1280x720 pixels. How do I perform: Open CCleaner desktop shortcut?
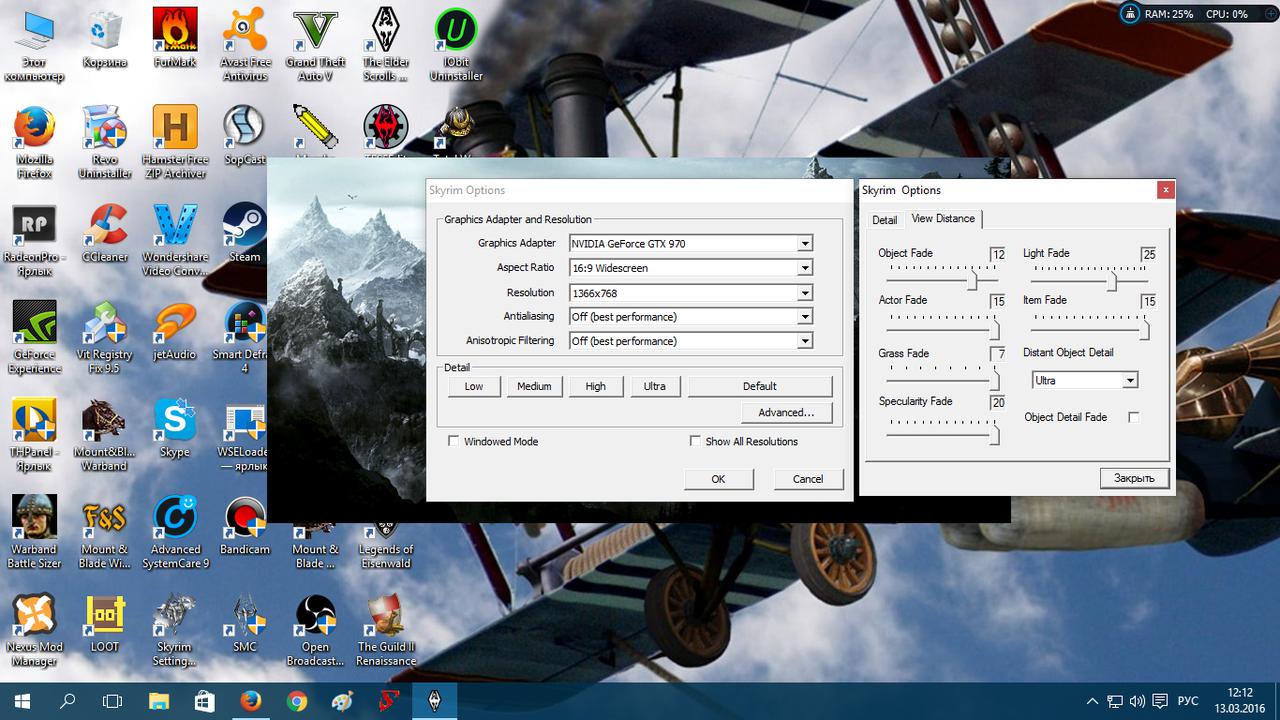click(105, 233)
